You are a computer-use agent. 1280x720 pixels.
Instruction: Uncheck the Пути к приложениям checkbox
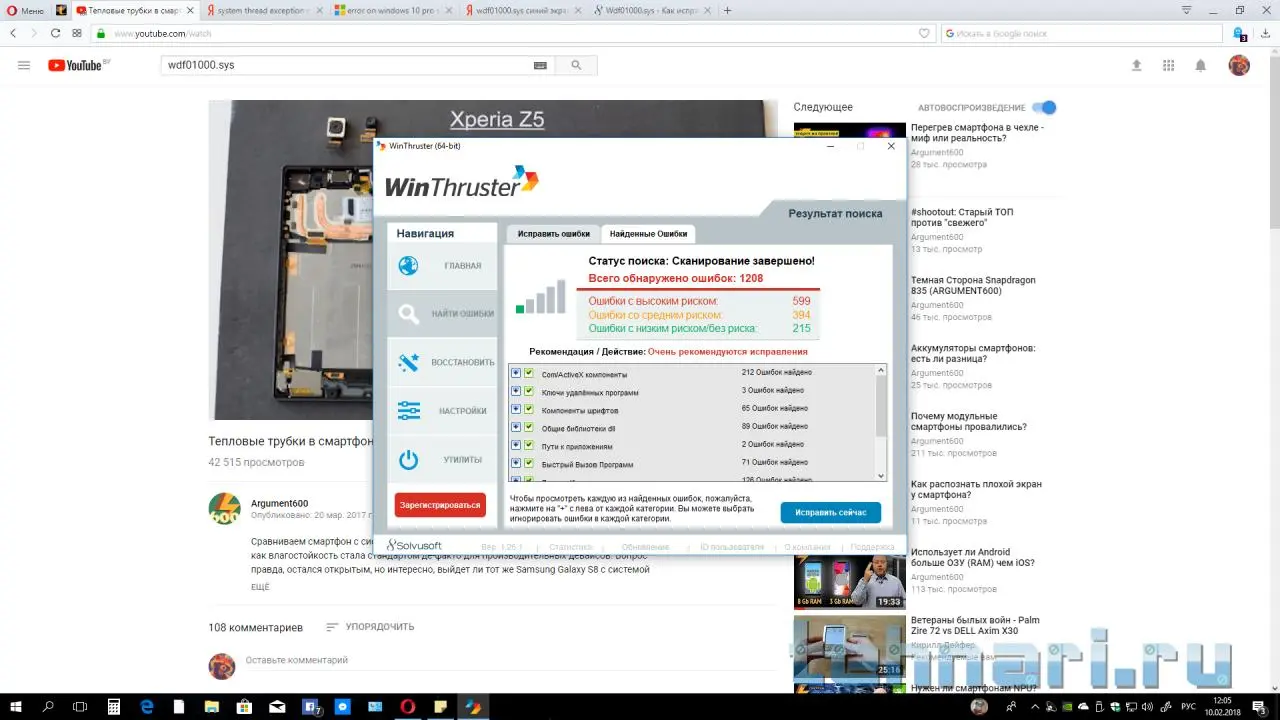(x=529, y=445)
